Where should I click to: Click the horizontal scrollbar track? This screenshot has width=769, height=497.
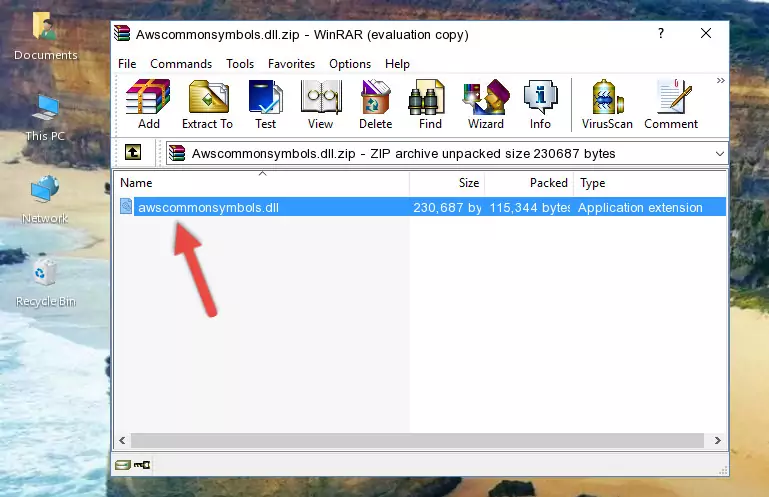417,440
